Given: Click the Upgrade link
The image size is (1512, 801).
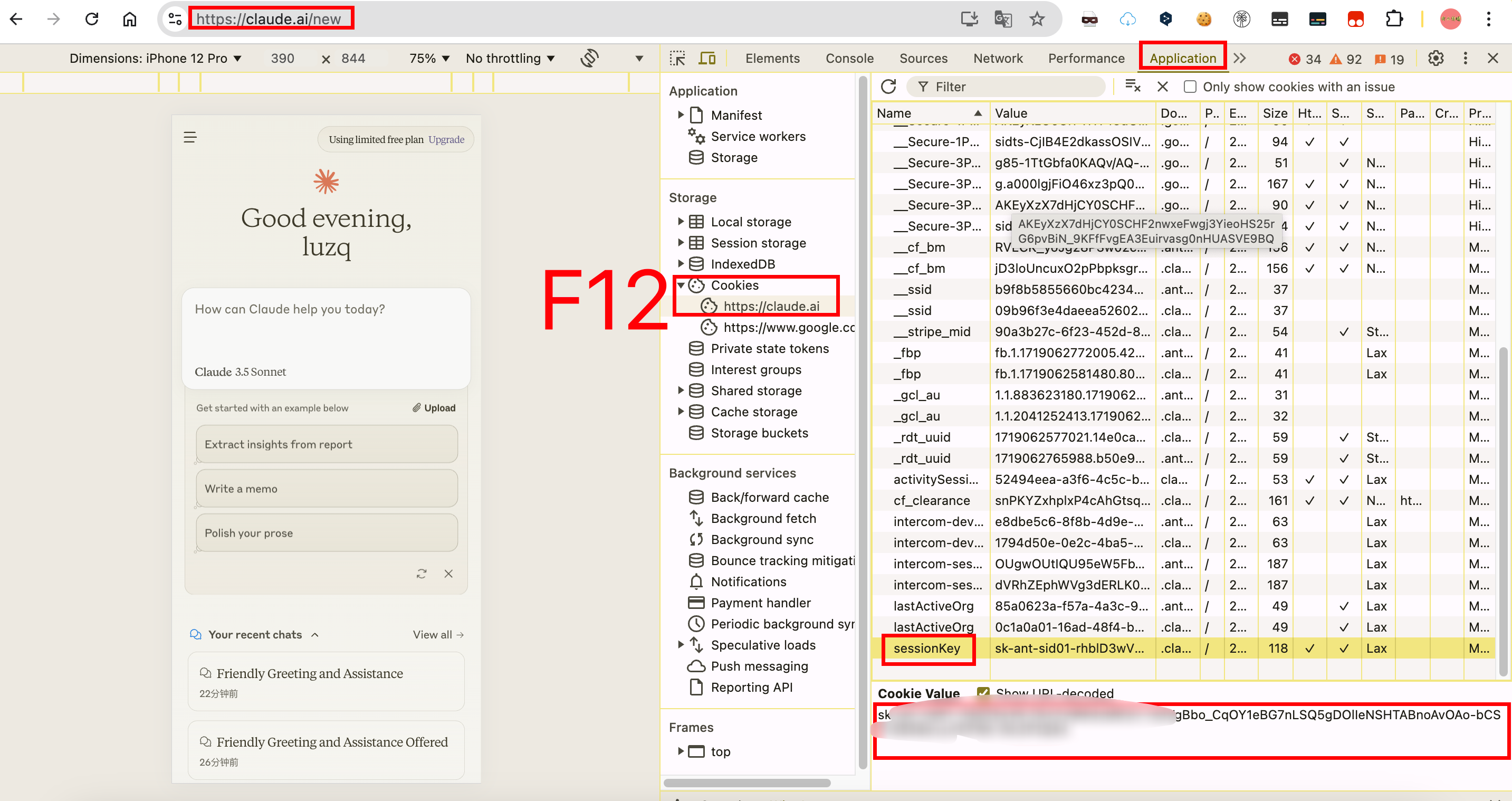Looking at the screenshot, I should [x=446, y=140].
